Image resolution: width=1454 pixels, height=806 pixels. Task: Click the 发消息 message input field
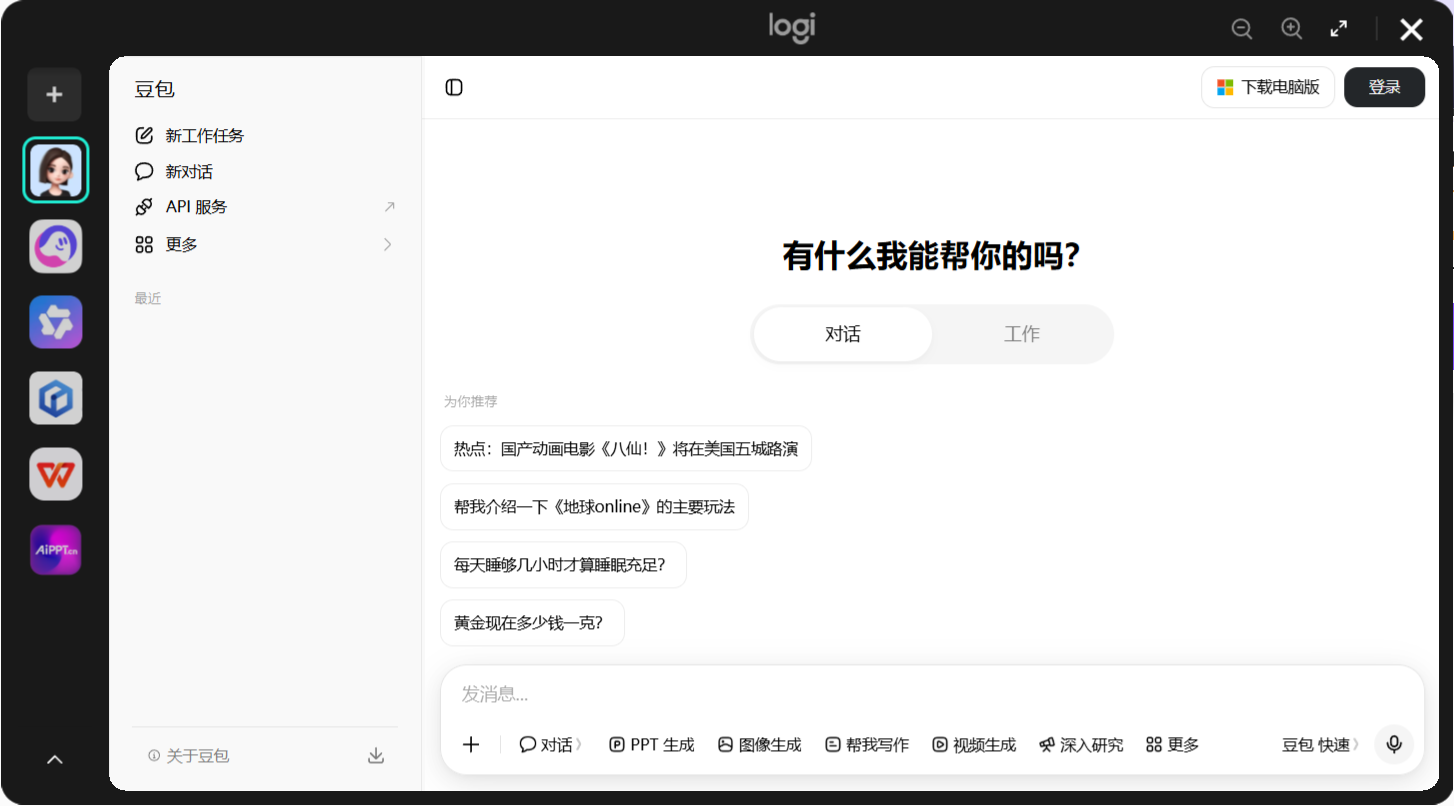[x=932, y=694]
